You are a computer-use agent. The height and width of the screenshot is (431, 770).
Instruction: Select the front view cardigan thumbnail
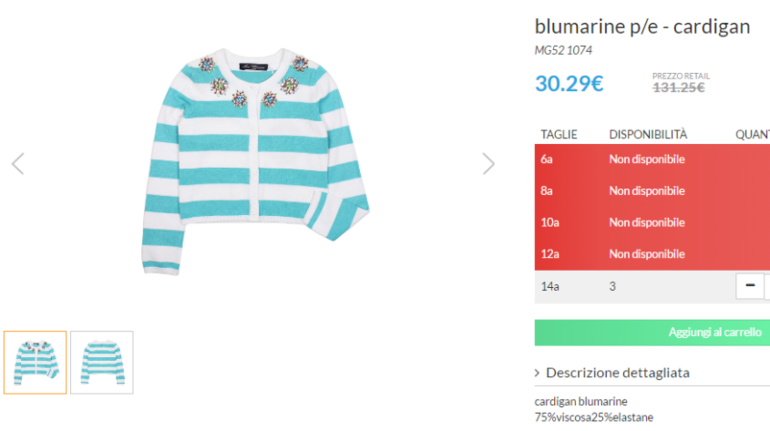[35, 362]
